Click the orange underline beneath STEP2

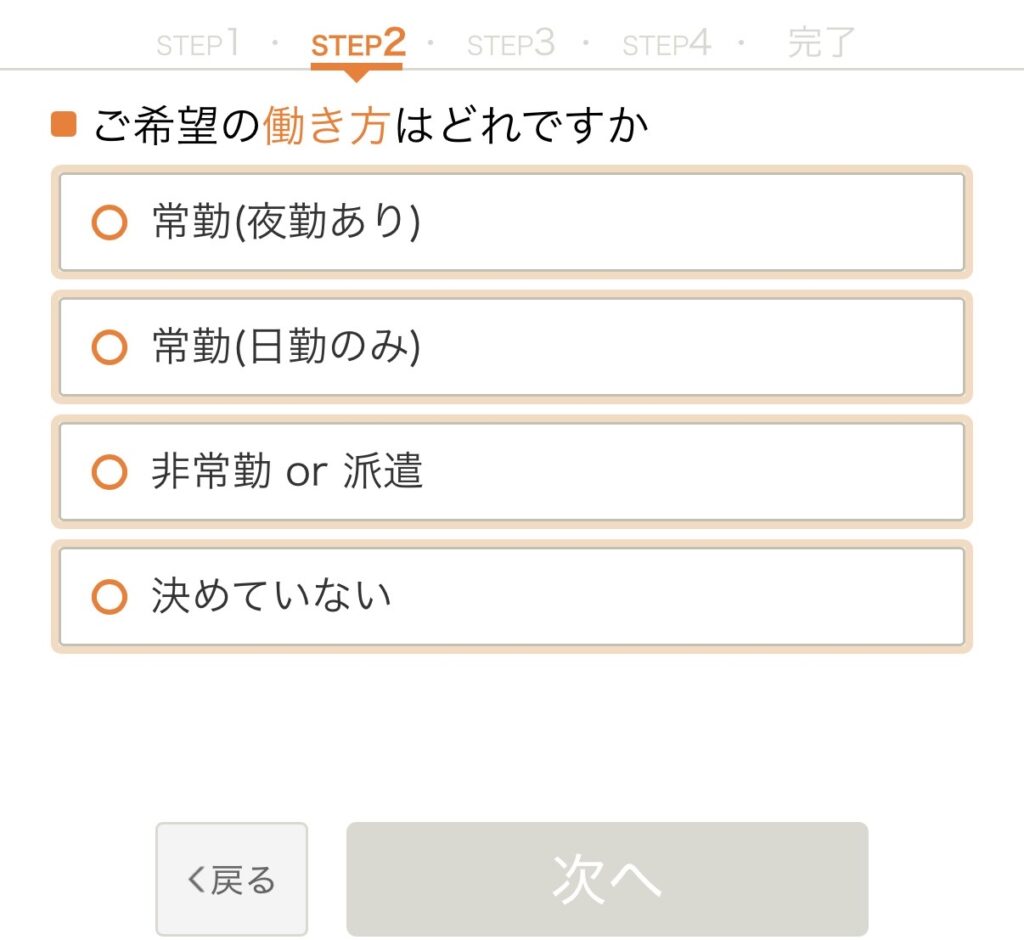(x=356, y=66)
